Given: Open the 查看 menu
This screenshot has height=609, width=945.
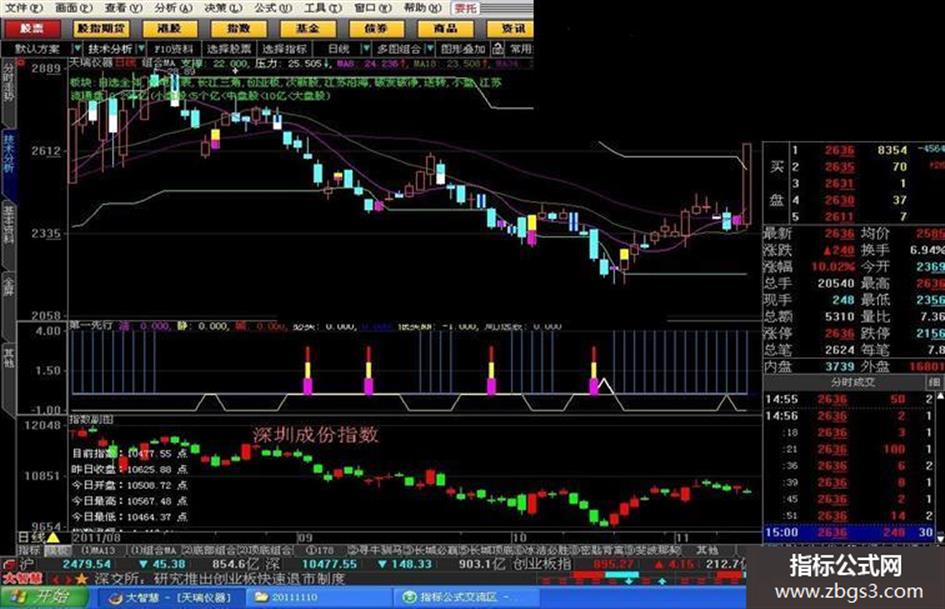Looking at the screenshot, I should pyautogui.click(x=124, y=8).
